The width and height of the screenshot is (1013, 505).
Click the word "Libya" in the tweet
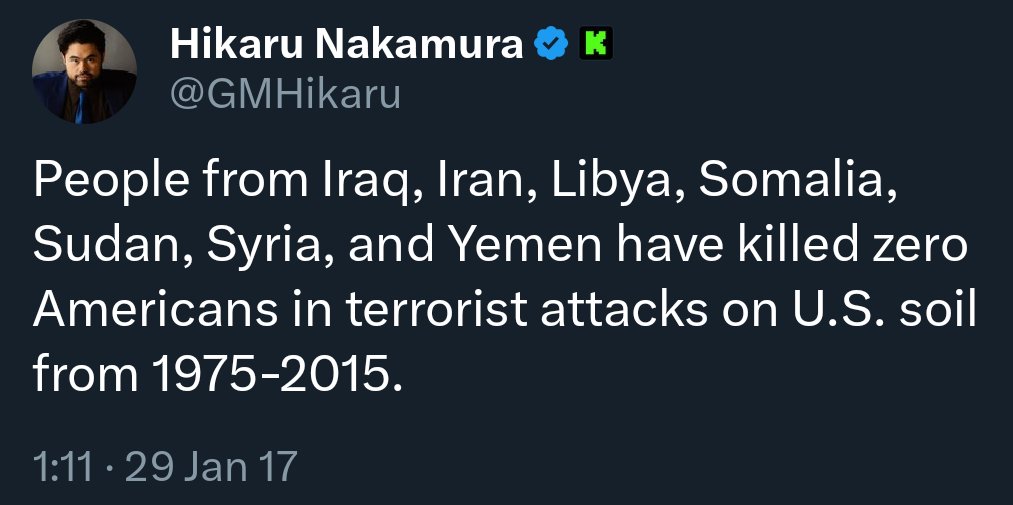pyautogui.click(x=609, y=182)
